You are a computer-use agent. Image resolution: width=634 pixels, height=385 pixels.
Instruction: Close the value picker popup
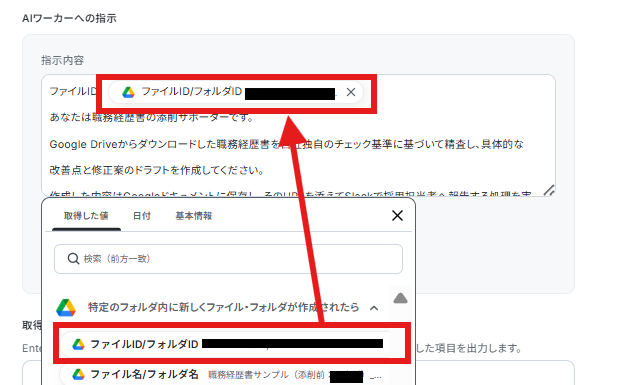point(397,216)
